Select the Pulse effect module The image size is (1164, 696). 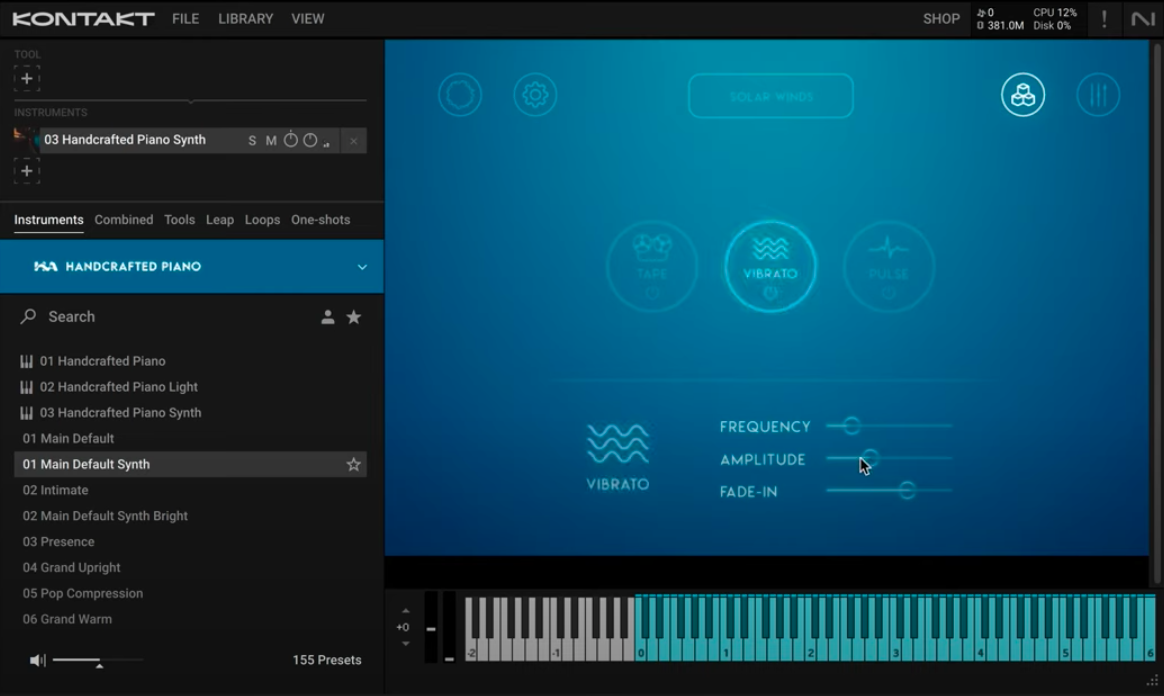[x=889, y=266]
